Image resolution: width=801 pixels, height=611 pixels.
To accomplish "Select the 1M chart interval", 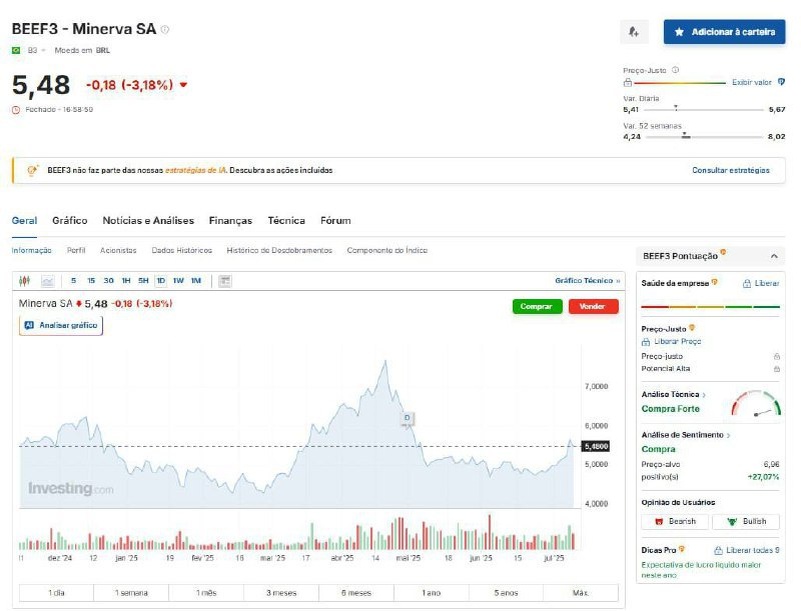I will pyautogui.click(x=196, y=281).
